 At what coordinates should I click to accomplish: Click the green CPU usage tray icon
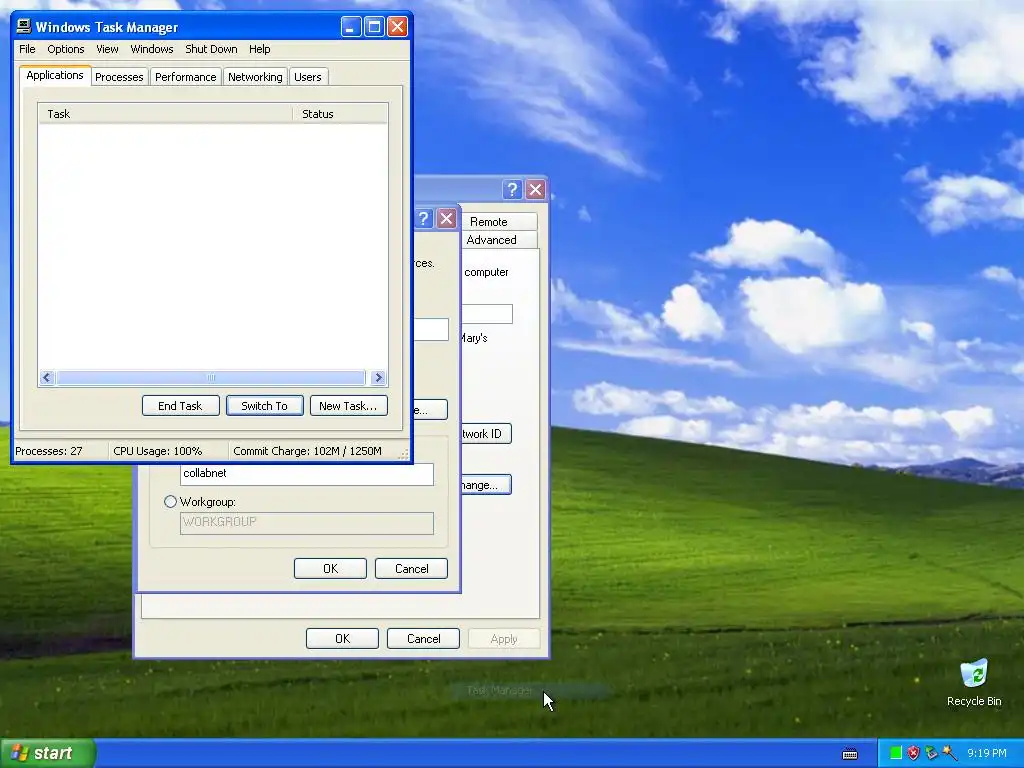click(x=896, y=753)
